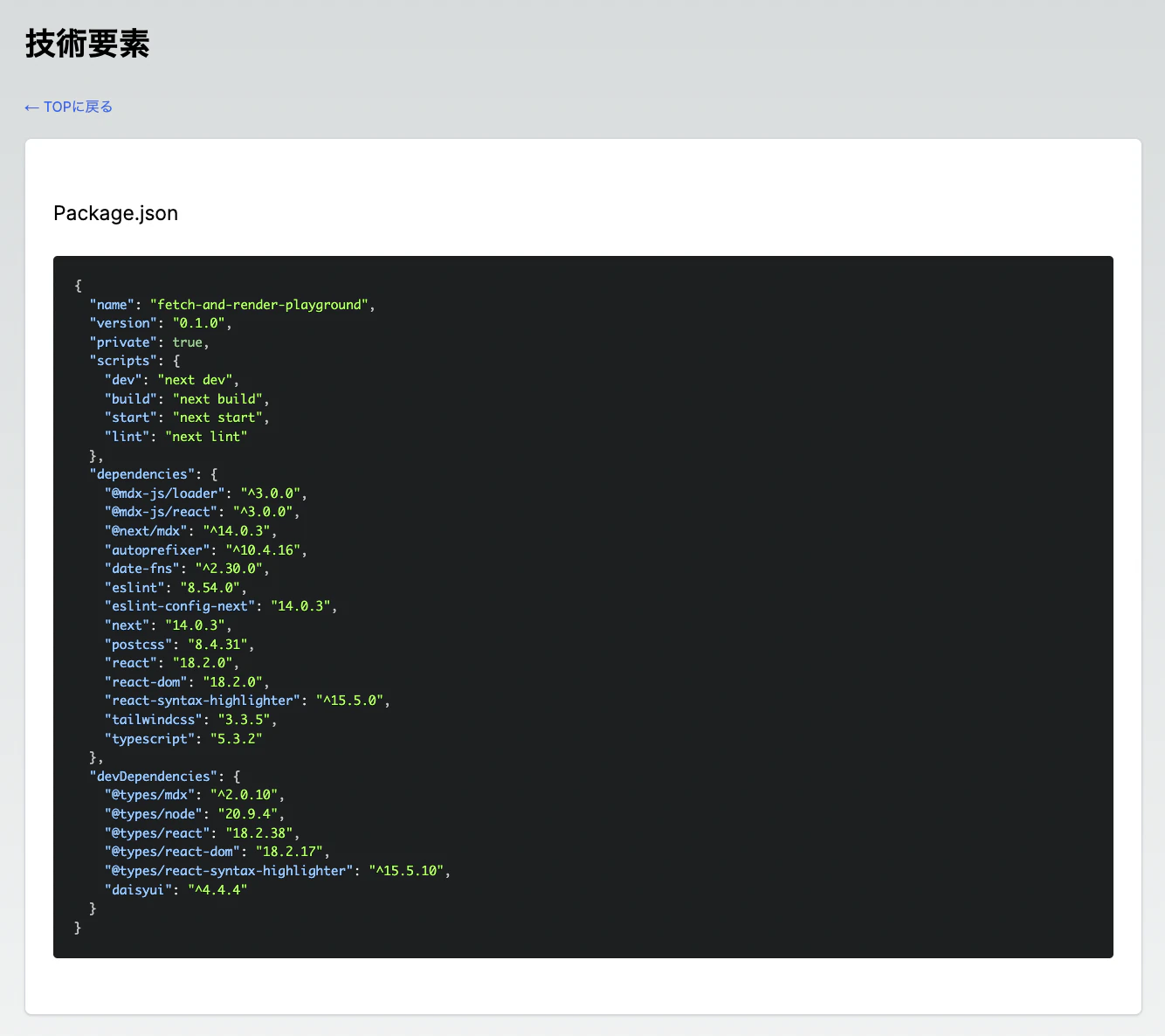Click the "version" key in the code

[x=123, y=323]
